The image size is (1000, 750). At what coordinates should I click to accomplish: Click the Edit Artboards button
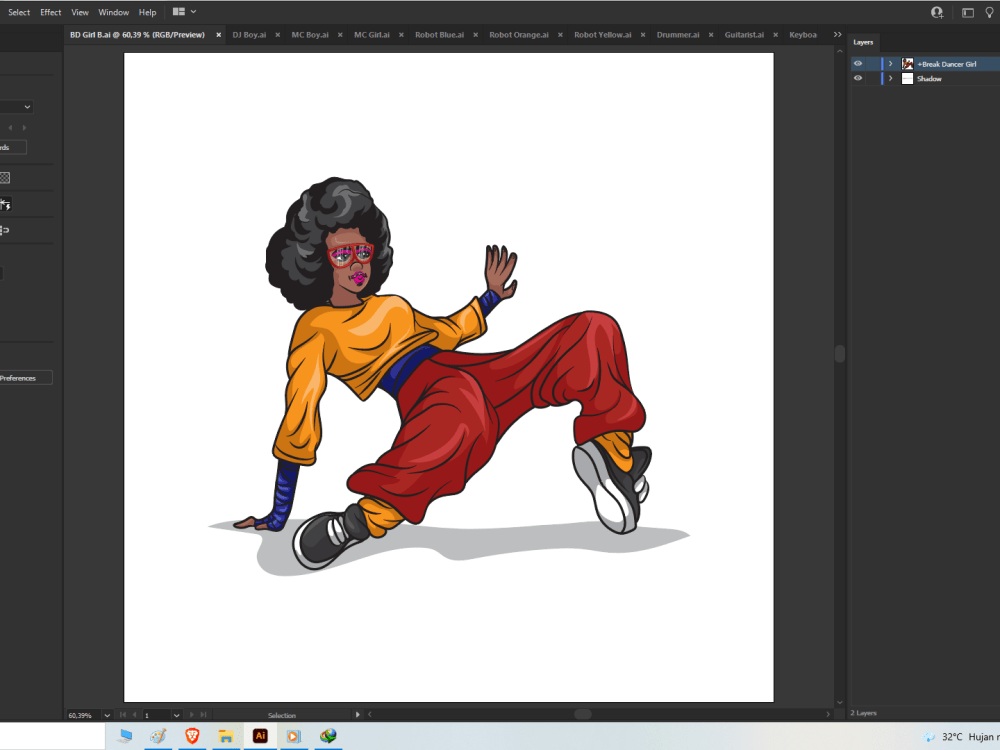[x=13, y=147]
